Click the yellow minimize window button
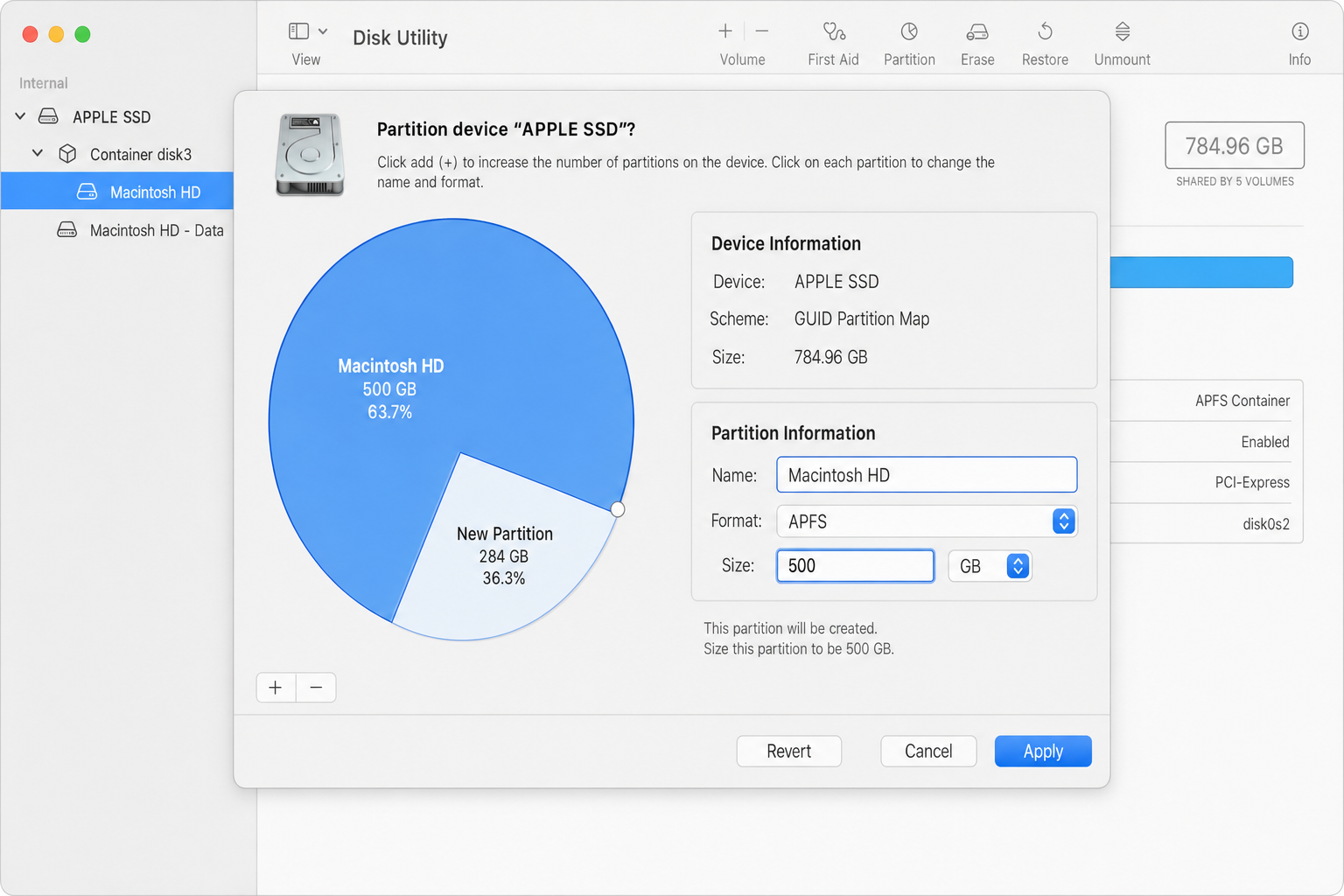 (x=56, y=34)
